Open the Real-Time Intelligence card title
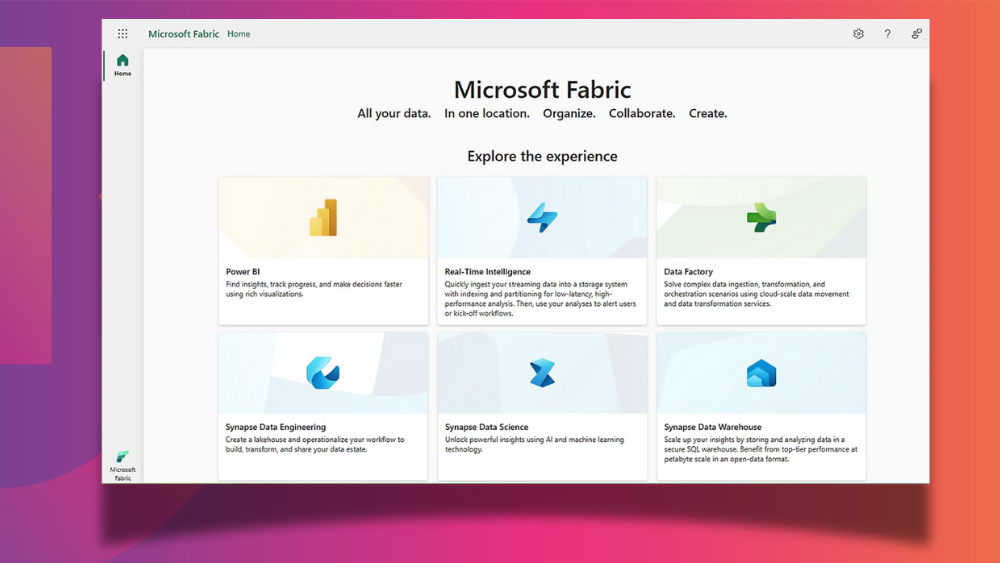This screenshot has height=563, width=1000. tap(487, 272)
